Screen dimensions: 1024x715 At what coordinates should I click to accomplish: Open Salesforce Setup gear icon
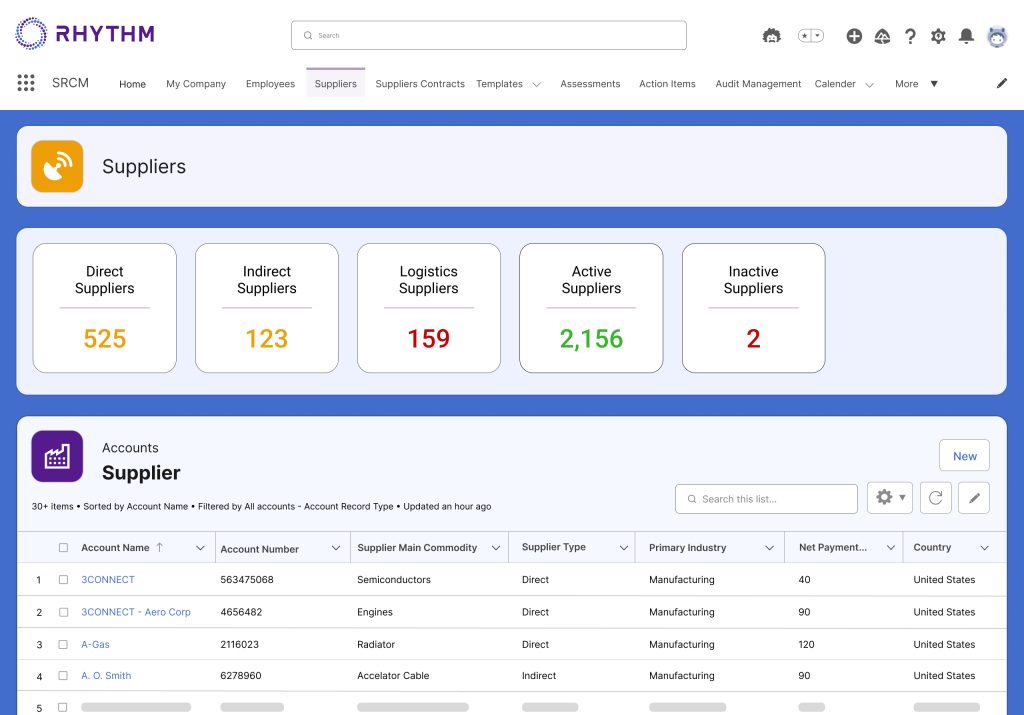click(x=938, y=35)
